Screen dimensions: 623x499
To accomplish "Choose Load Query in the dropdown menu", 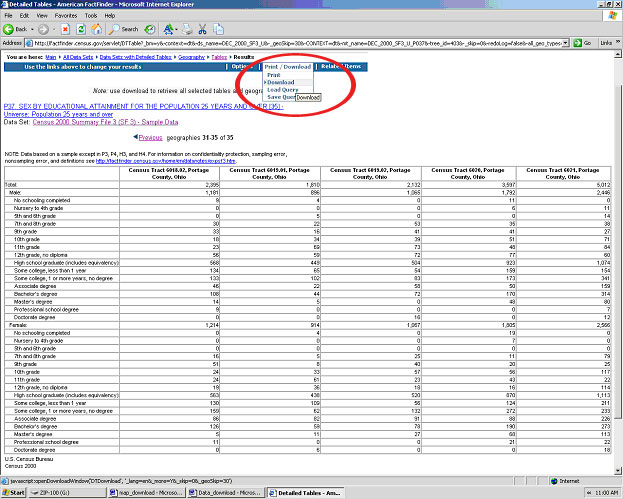I will pos(282,90).
